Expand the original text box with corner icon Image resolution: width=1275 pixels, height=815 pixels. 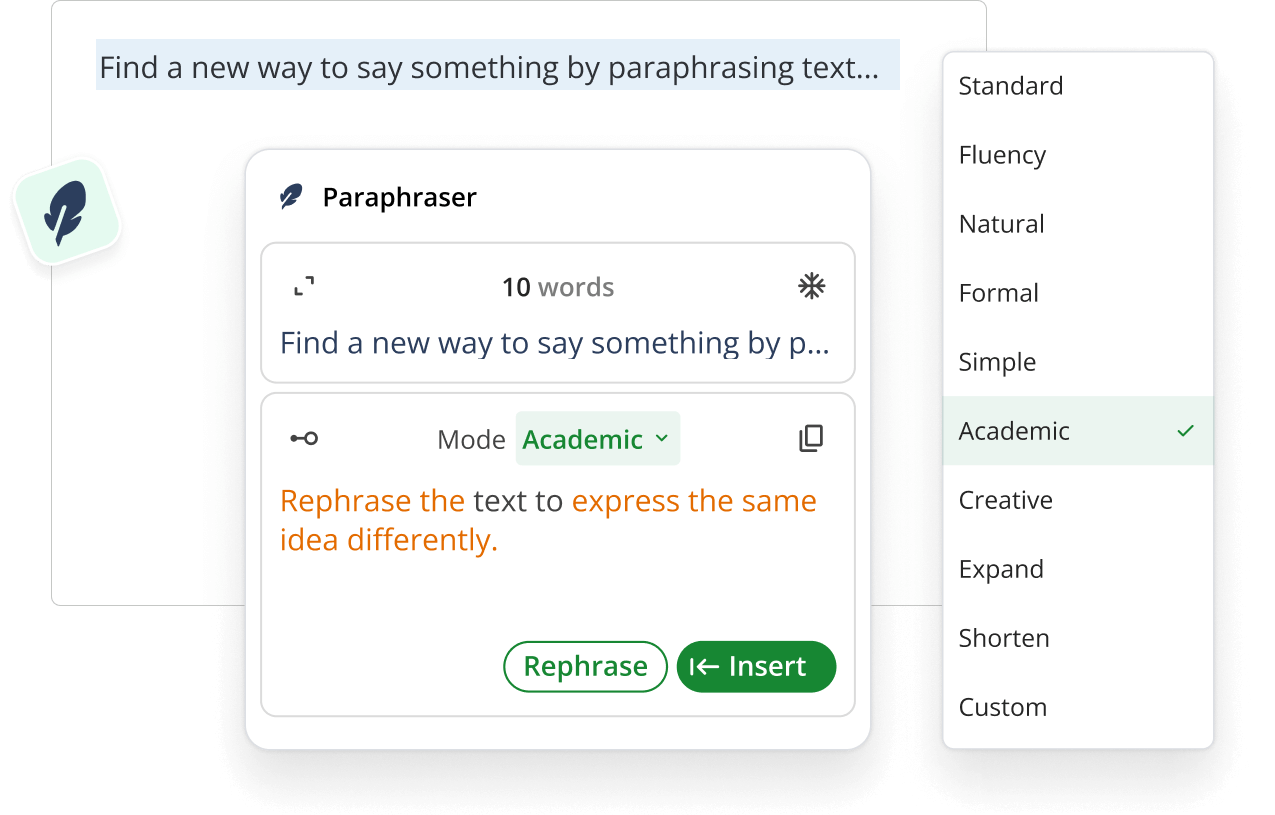tap(304, 288)
